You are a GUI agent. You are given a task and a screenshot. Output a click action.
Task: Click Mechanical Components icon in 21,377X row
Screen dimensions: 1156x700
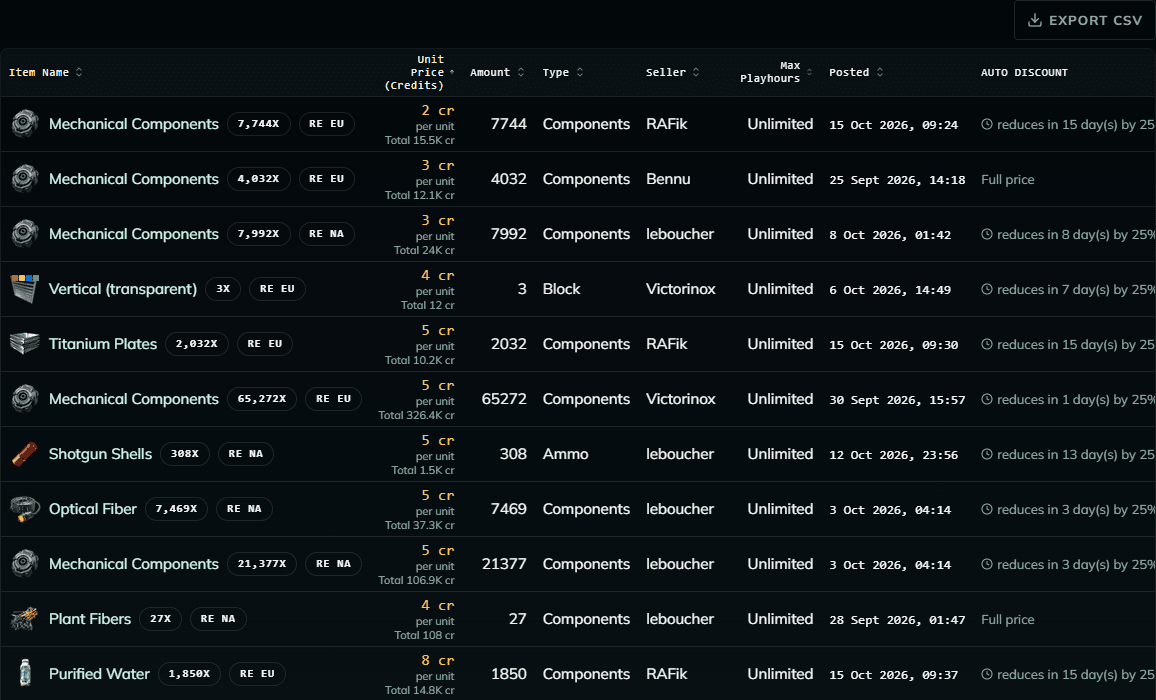(x=24, y=564)
